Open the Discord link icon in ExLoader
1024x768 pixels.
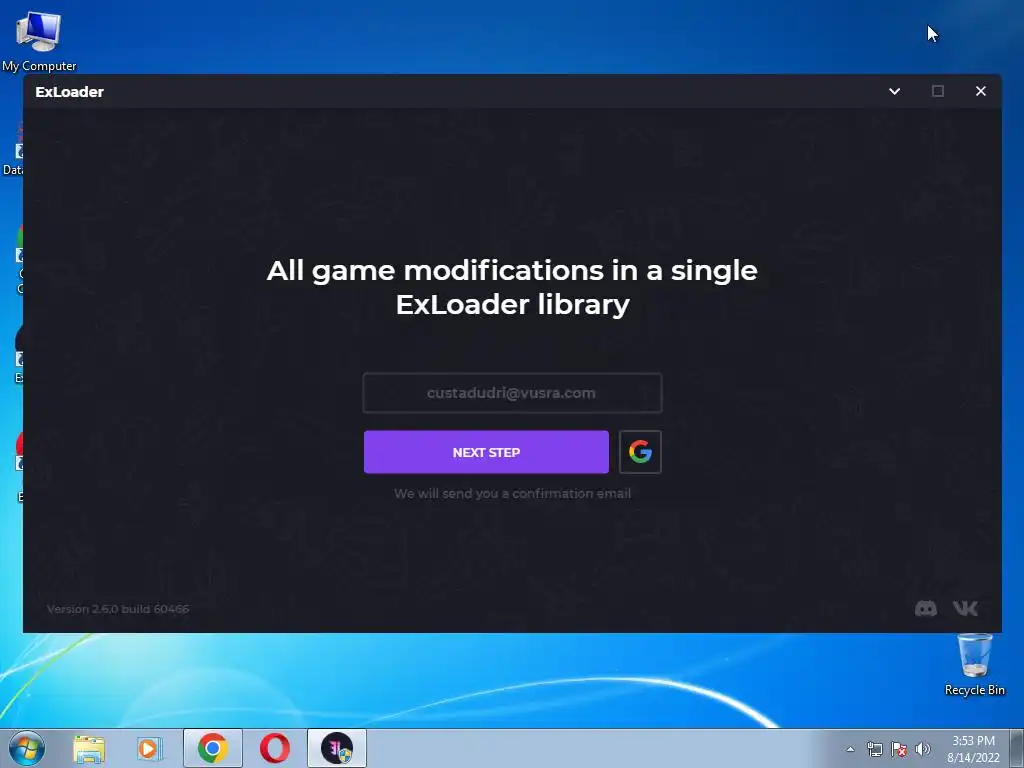[x=925, y=609]
